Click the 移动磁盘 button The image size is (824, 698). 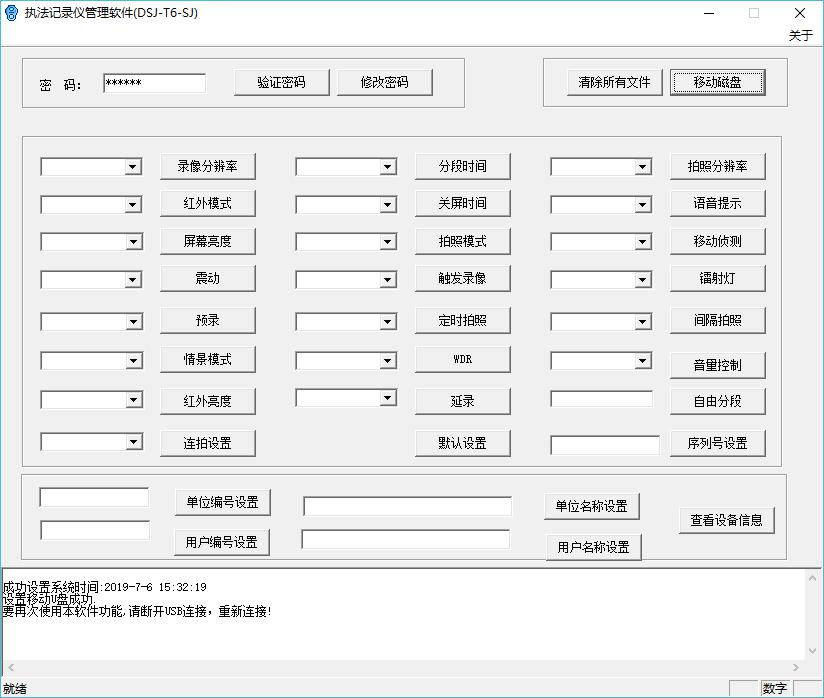pos(717,82)
